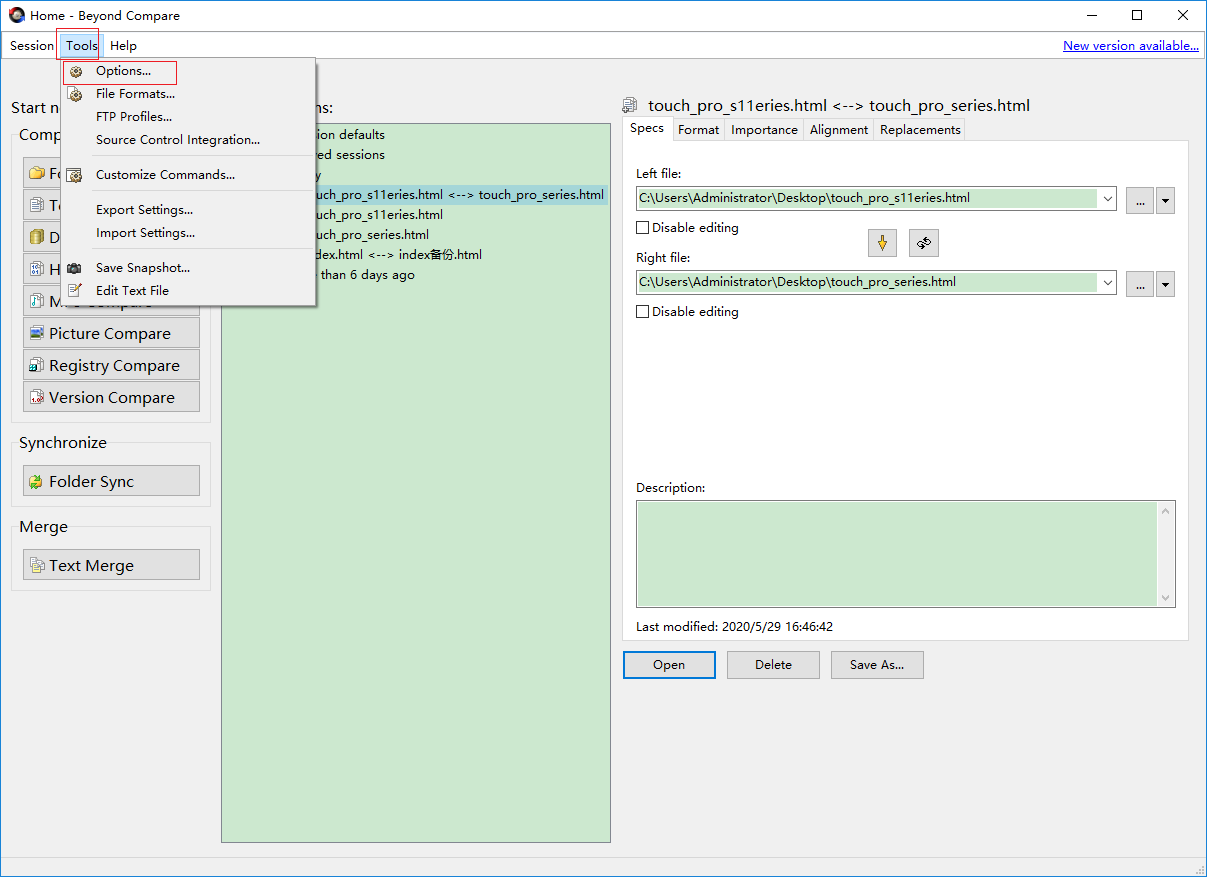Choose Import Settings... from menu
This screenshot has height=877, width=1207.
(145, 233)
